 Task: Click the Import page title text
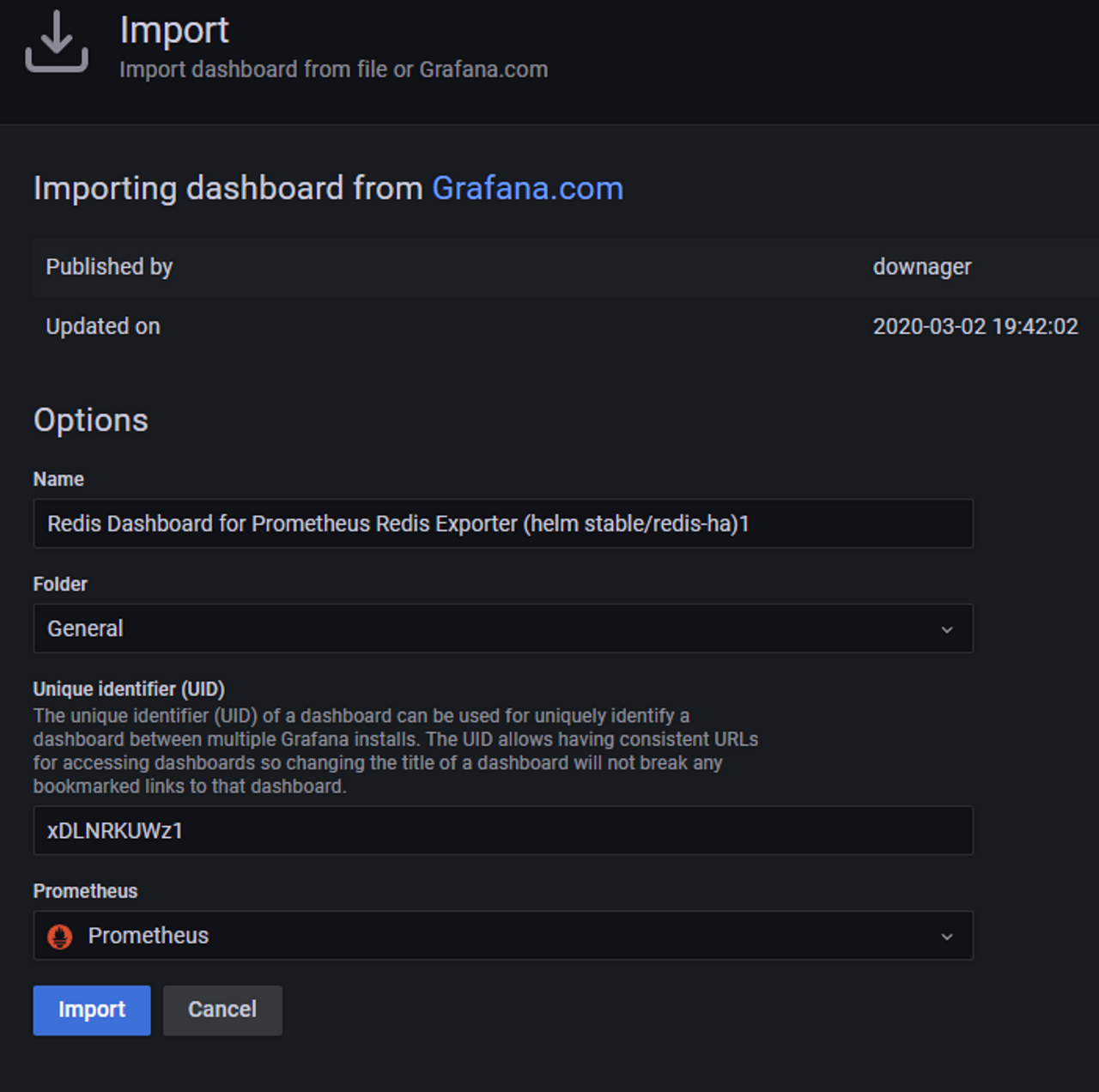174,30
